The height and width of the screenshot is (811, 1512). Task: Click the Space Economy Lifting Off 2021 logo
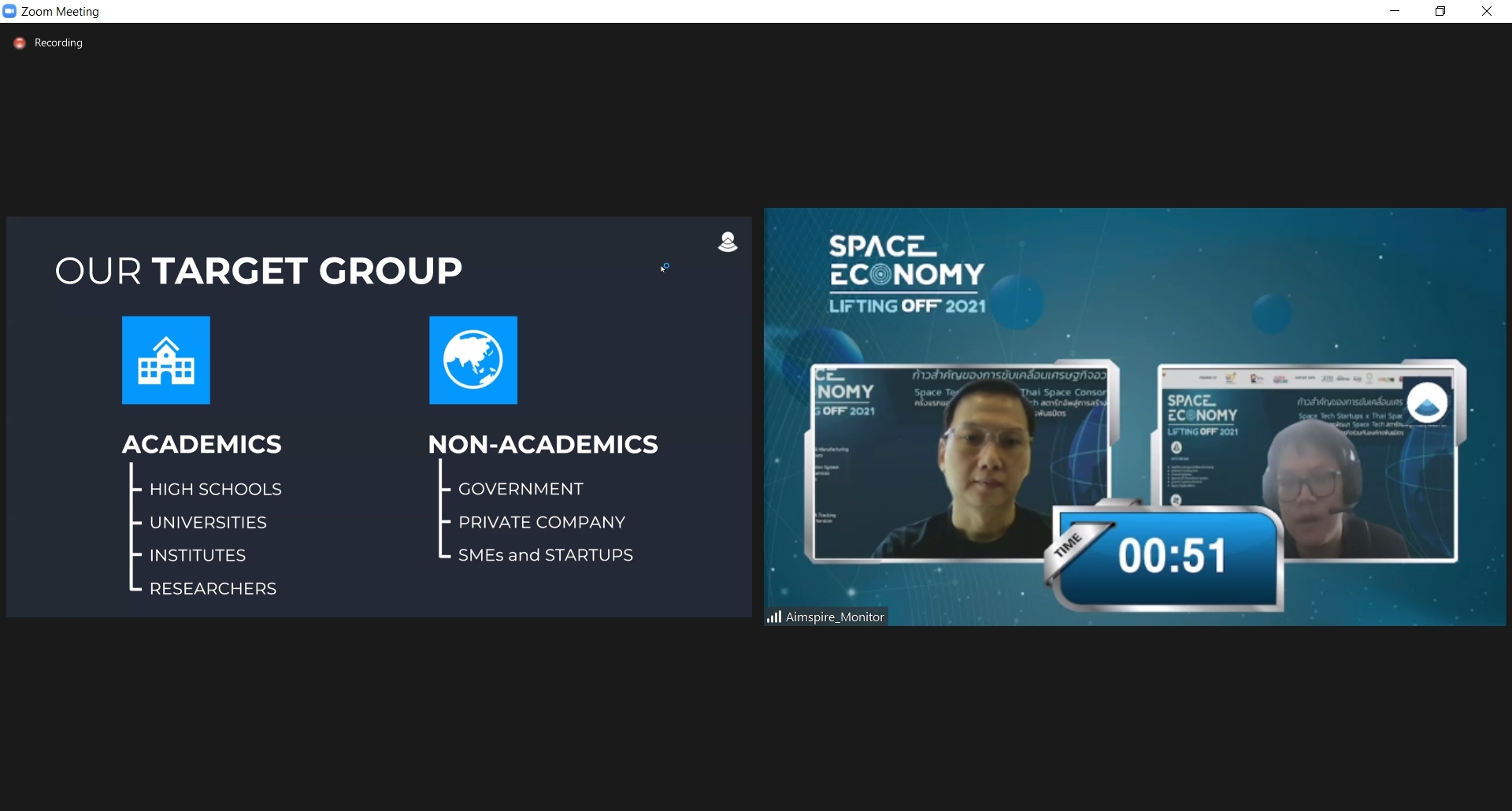click(x=906, y=274)
